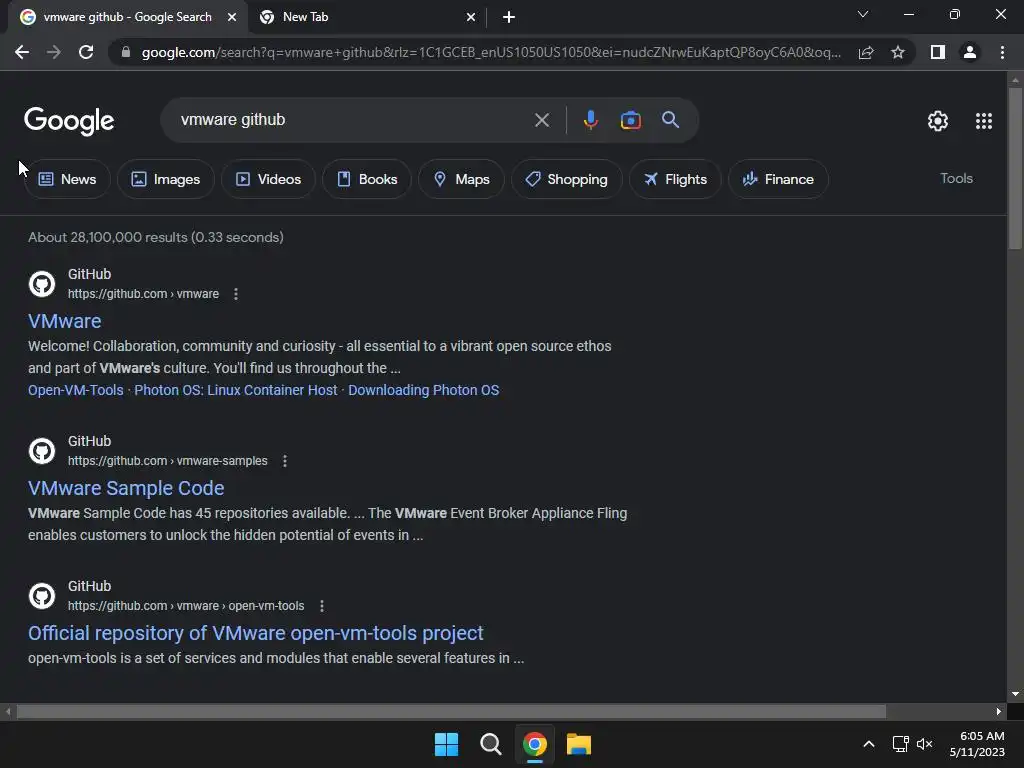Switch to the New Tab browser tab
This screenshot has height=768, width=1024.
pyautogui.click(x=368, y=17)
